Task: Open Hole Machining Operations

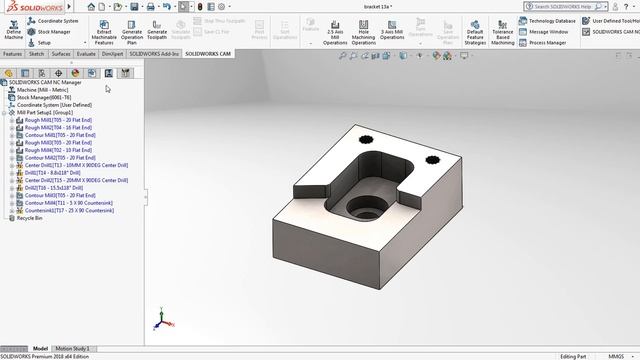Action: tap(363, 32)
